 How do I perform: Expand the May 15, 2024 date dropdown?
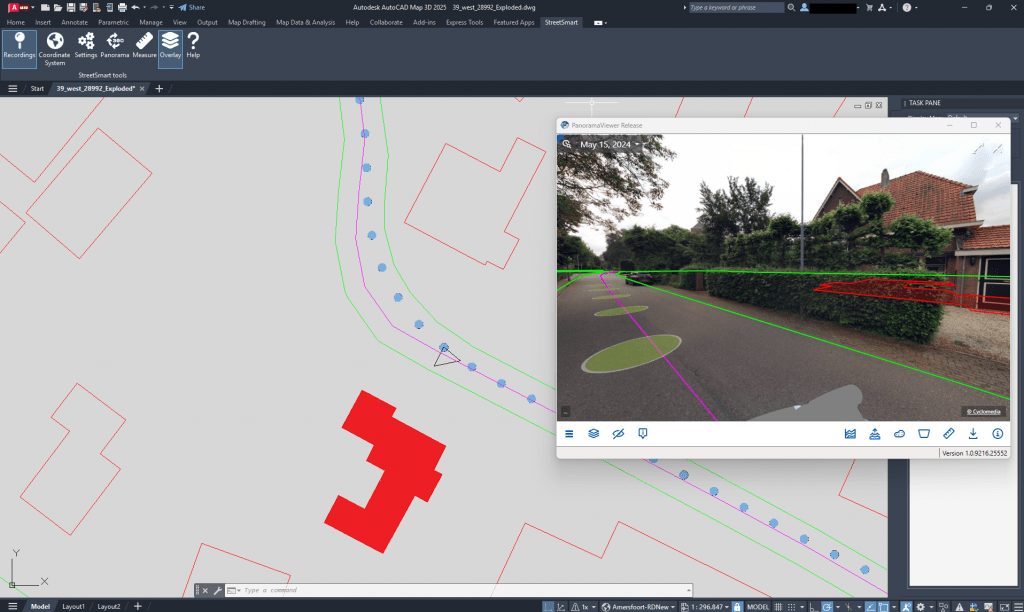tap(609, 144)
